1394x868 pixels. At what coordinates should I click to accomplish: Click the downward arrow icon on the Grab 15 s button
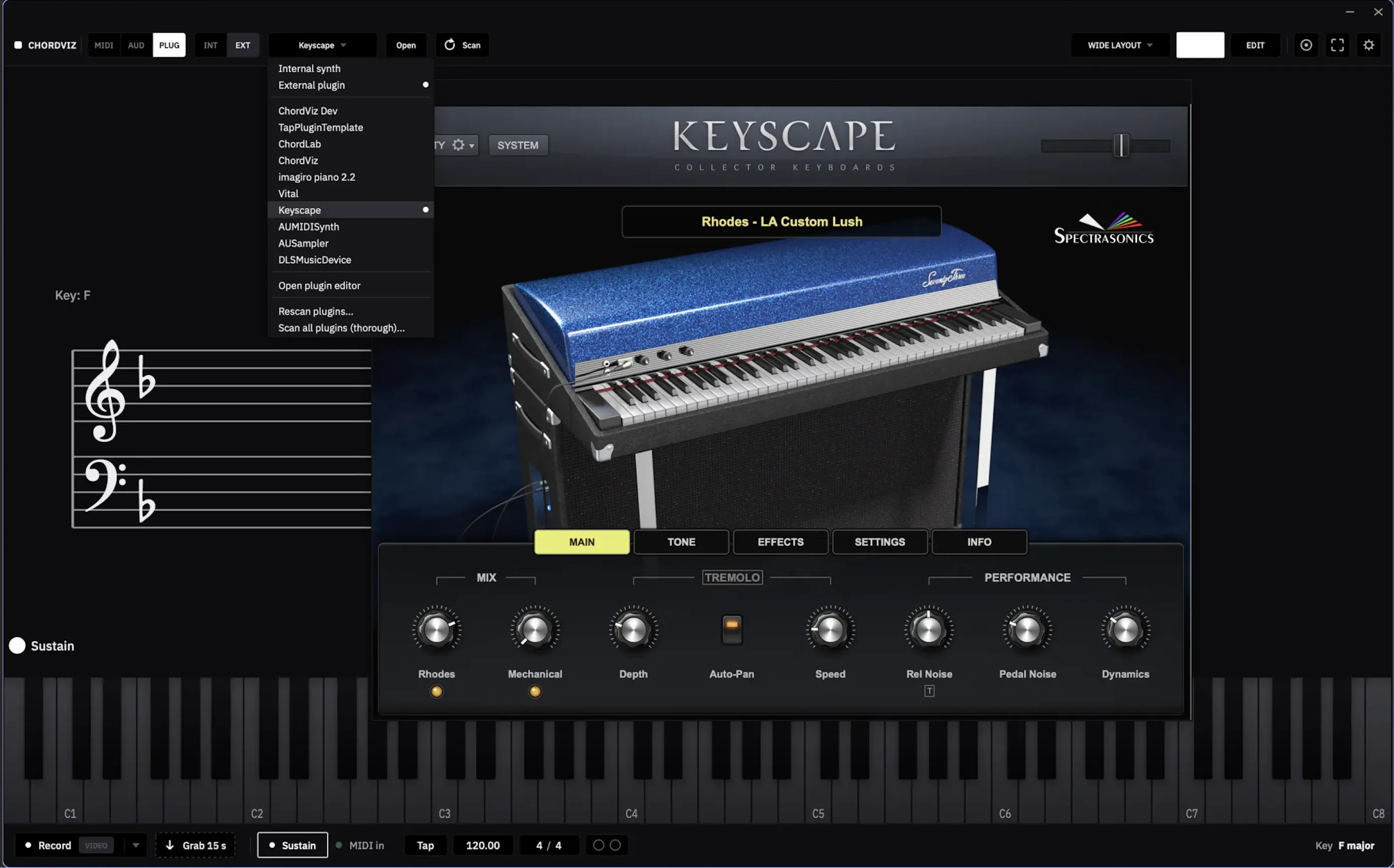pyautogui.click(x=169, y=845)
